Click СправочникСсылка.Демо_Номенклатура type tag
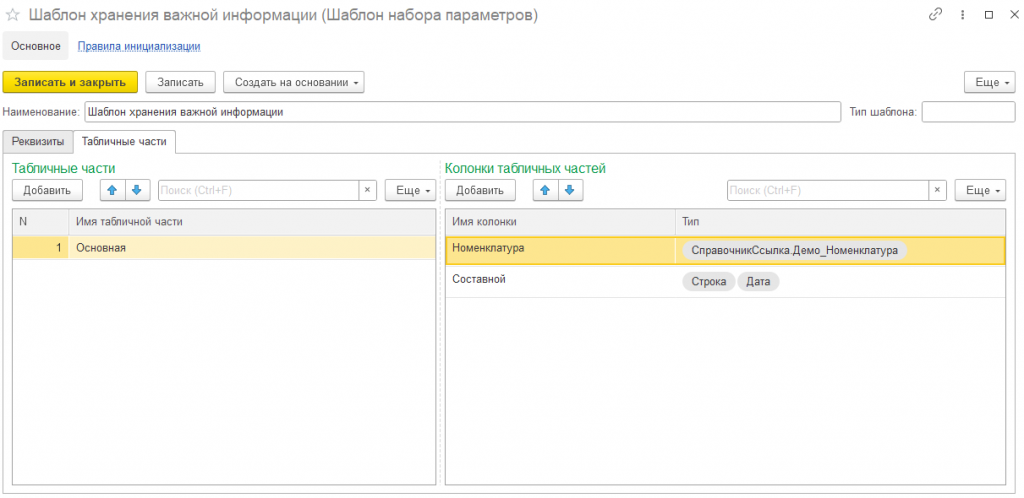 tap(794, 250)
